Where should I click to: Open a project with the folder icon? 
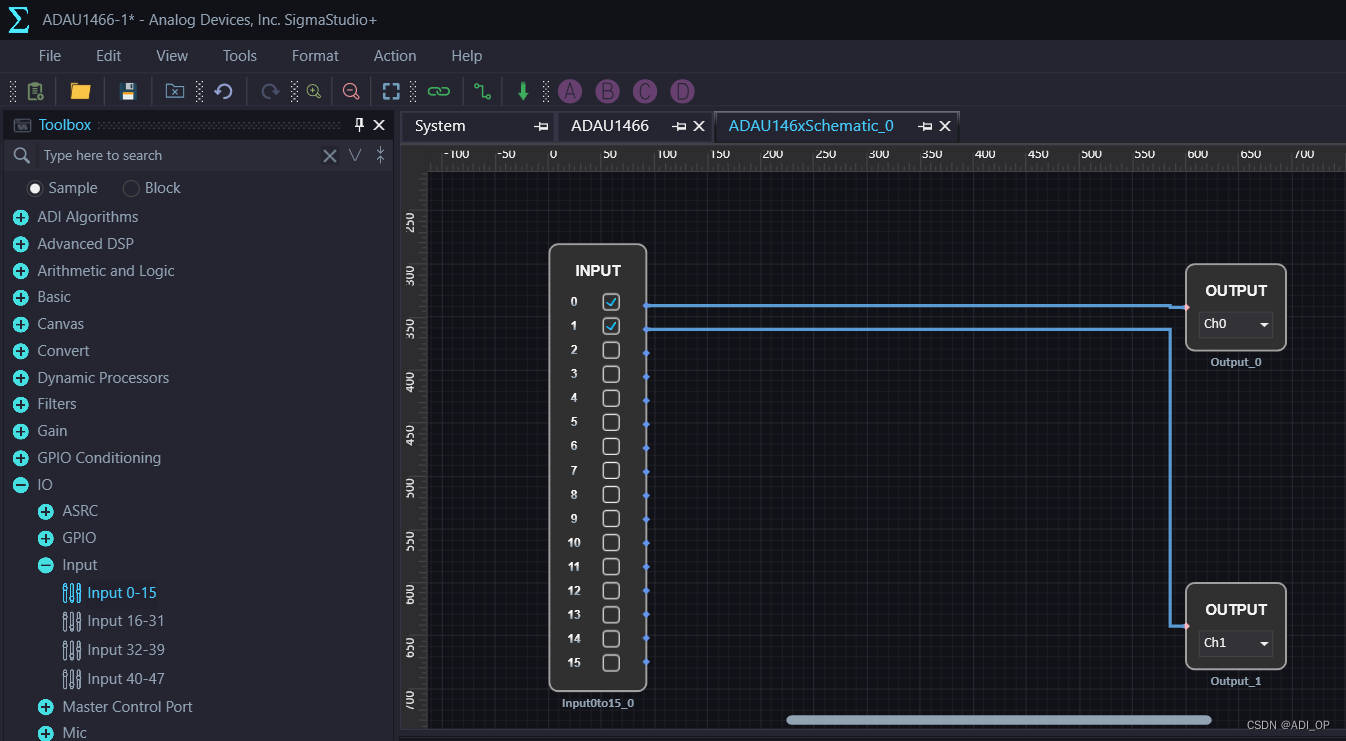click(81, 92)
